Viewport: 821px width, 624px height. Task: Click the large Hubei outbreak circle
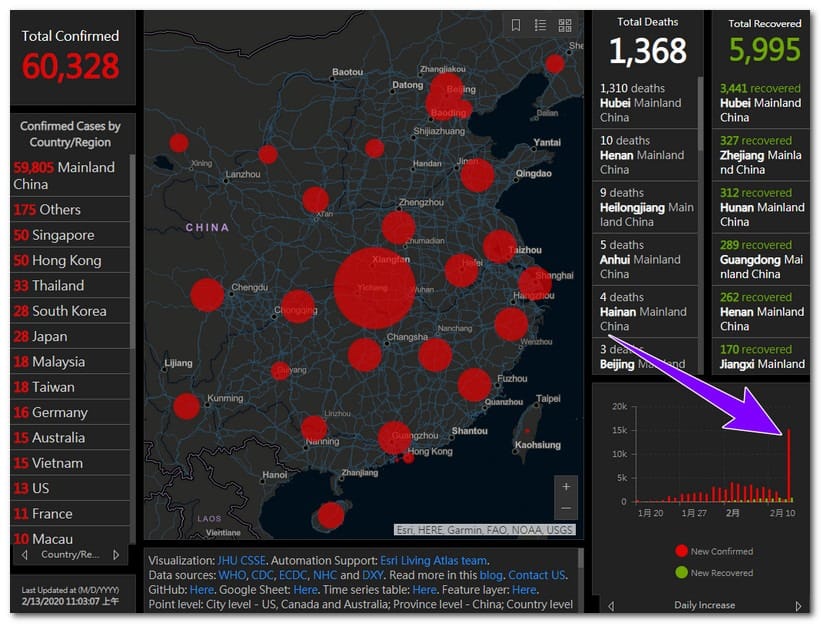point(374,288)
